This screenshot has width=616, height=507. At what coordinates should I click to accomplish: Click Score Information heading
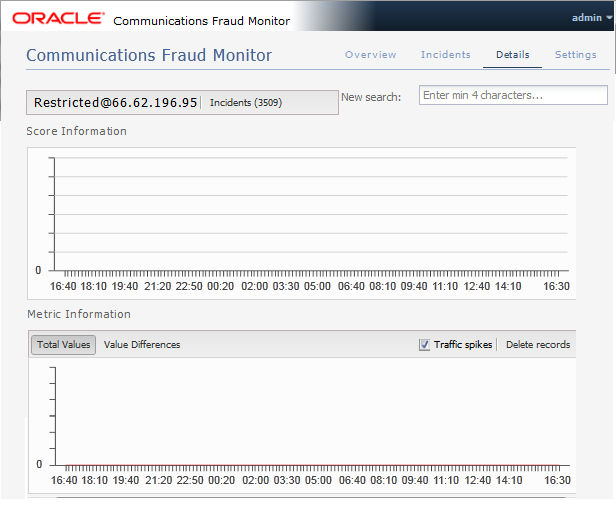coord(77,131)
